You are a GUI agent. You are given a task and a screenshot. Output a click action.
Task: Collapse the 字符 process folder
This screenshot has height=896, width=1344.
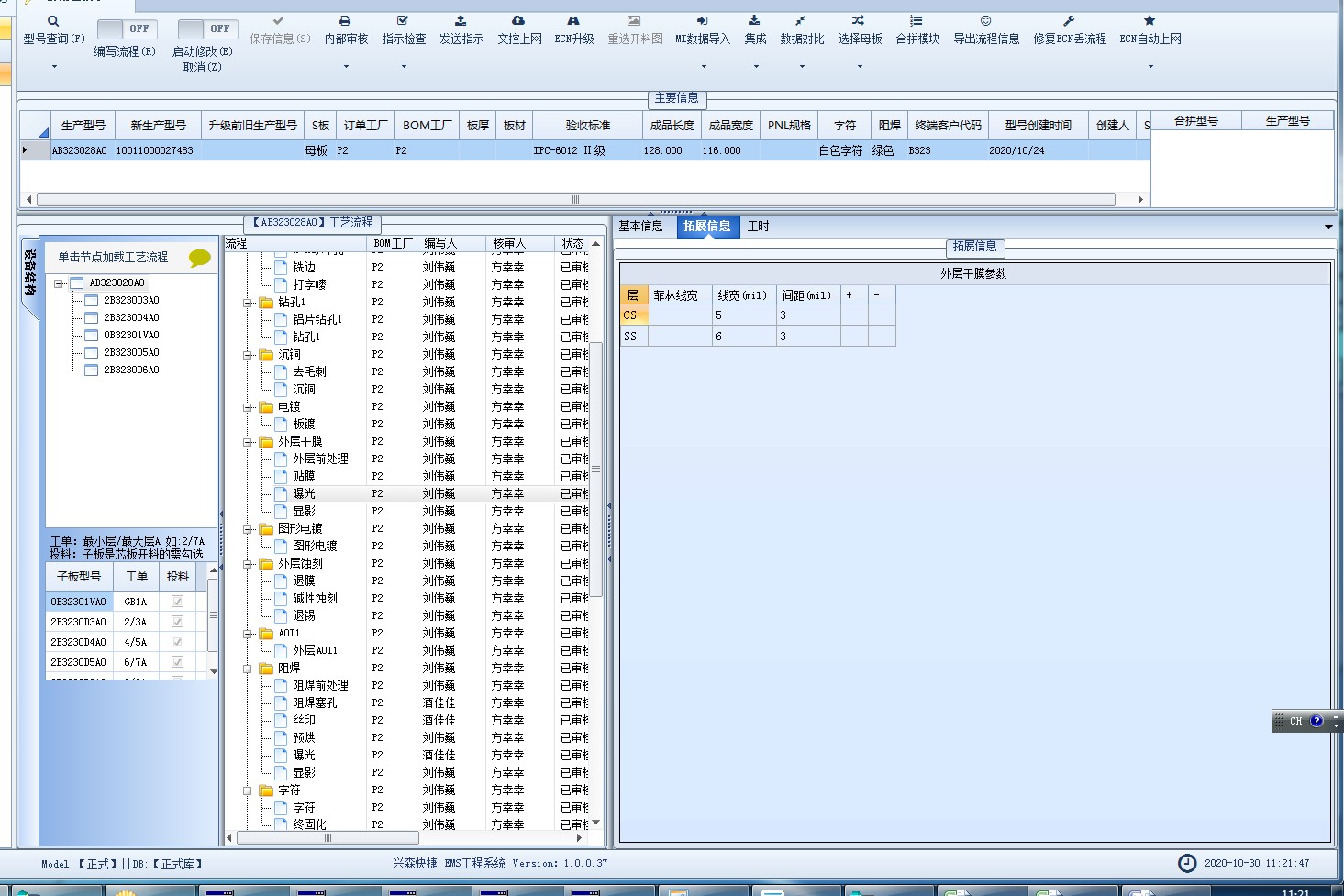[x=248, y=791]
